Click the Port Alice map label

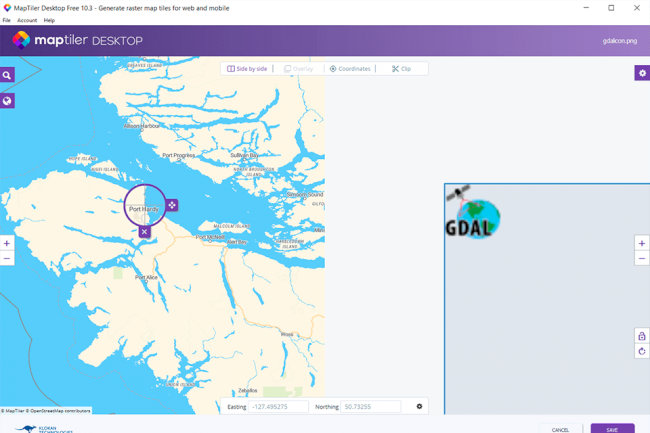pos(146,277)
